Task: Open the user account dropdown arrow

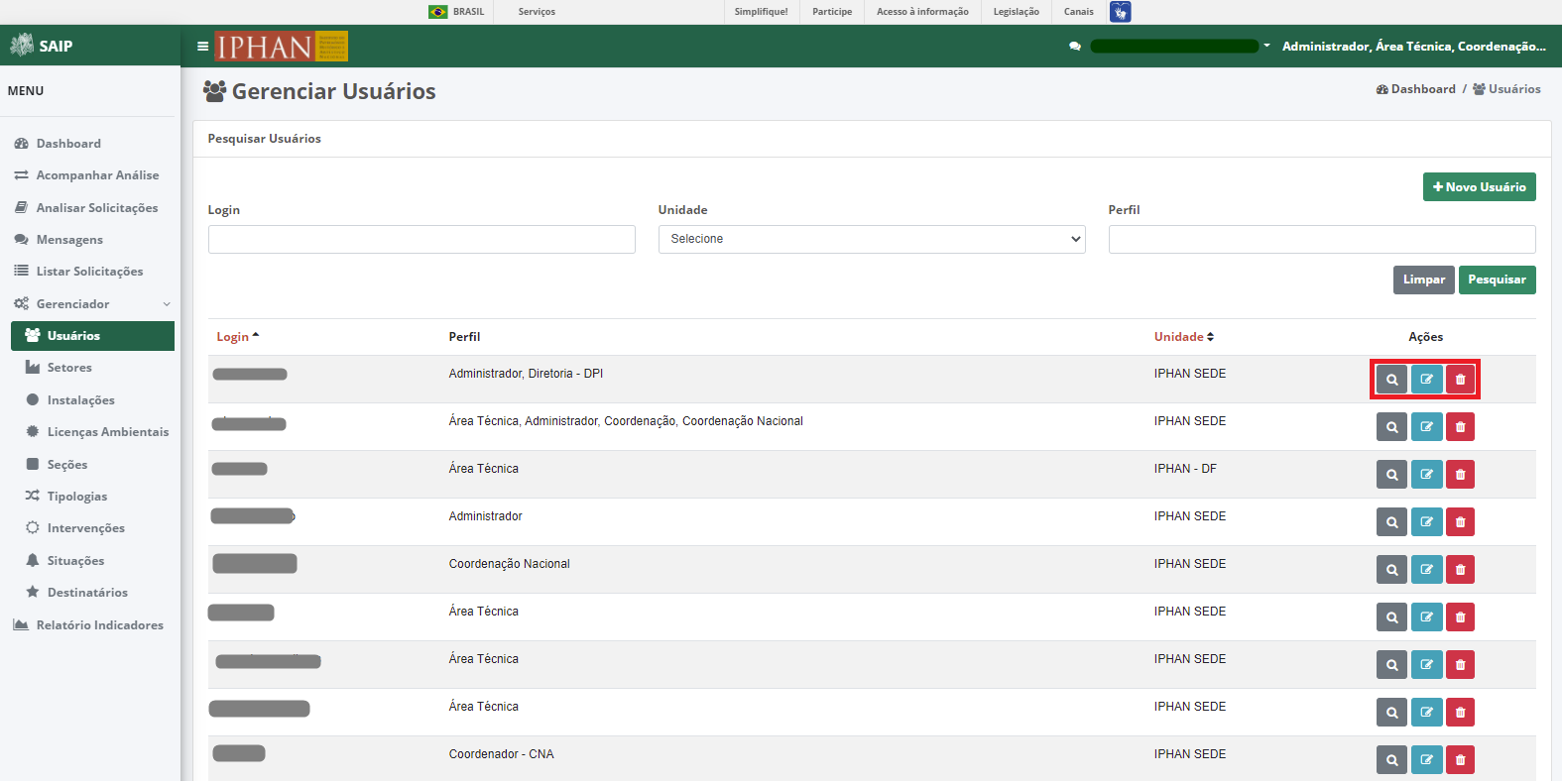Action: pyautogui.click(x=1266, y=46)
